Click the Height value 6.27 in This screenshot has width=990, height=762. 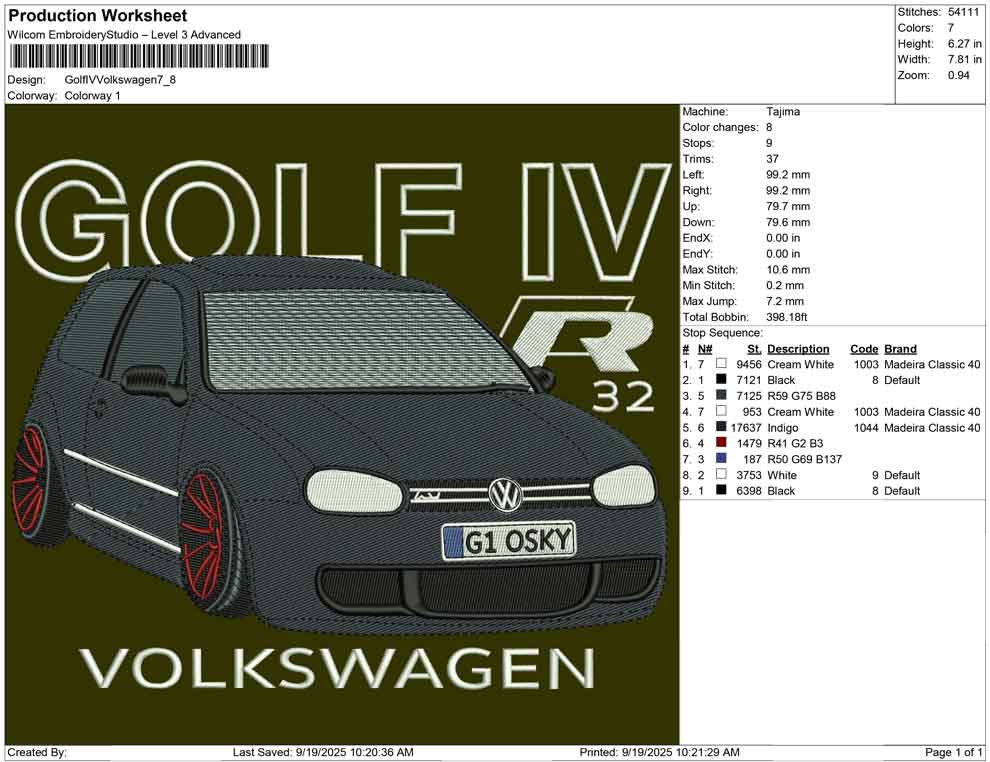(x=965, y=44)
